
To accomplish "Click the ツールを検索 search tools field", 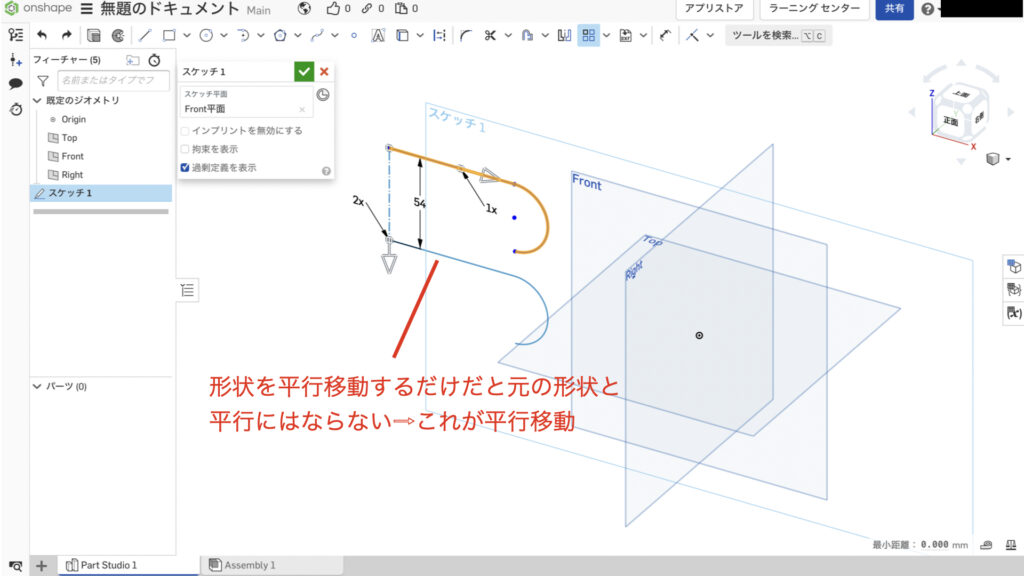I will pos(777,35).
